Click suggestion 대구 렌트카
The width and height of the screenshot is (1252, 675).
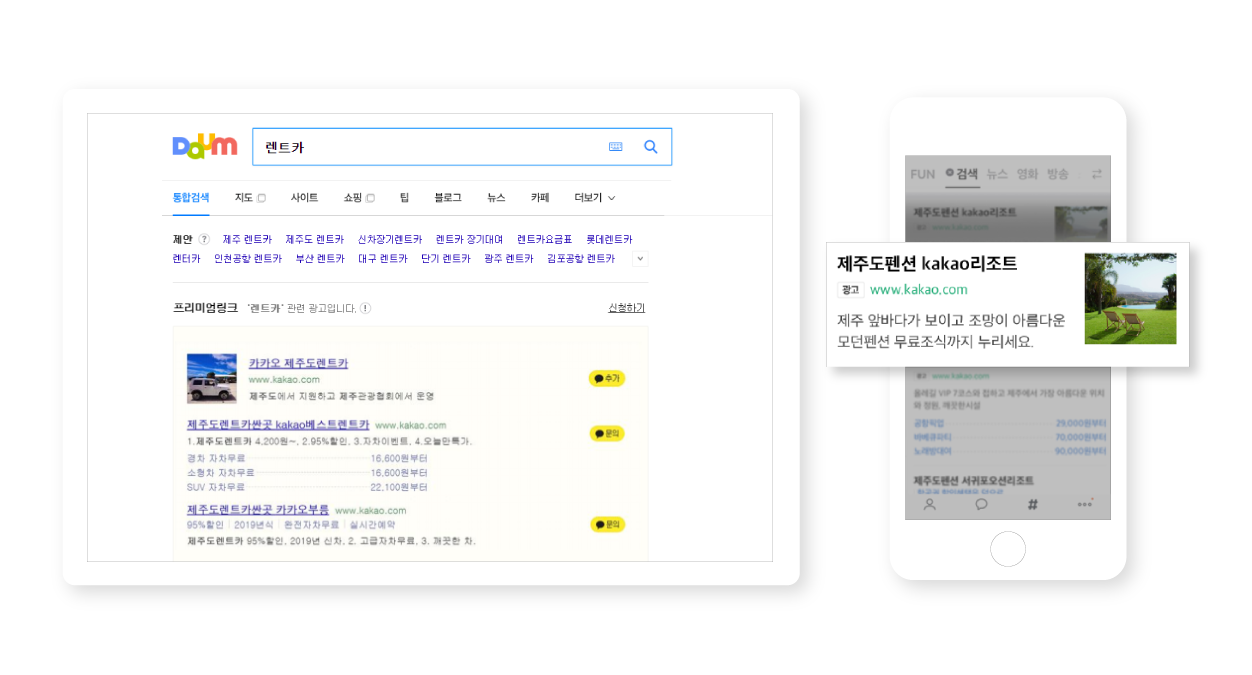pyautogui.click(x=383, y=259)
